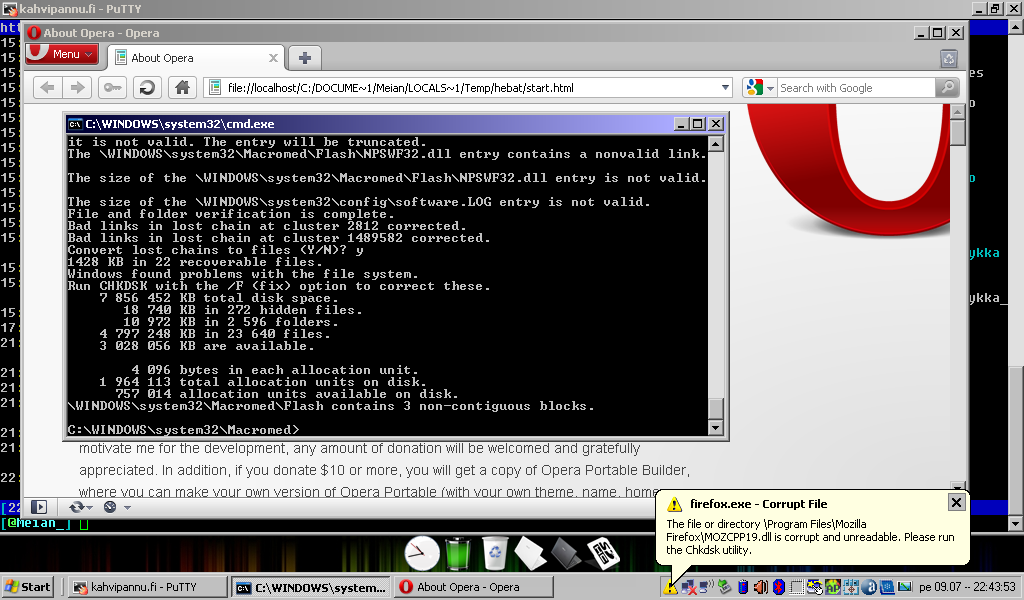This screenshot has height=600, width=1024.
Task: Add a new tab with plus button
Action: click(305, 57)
